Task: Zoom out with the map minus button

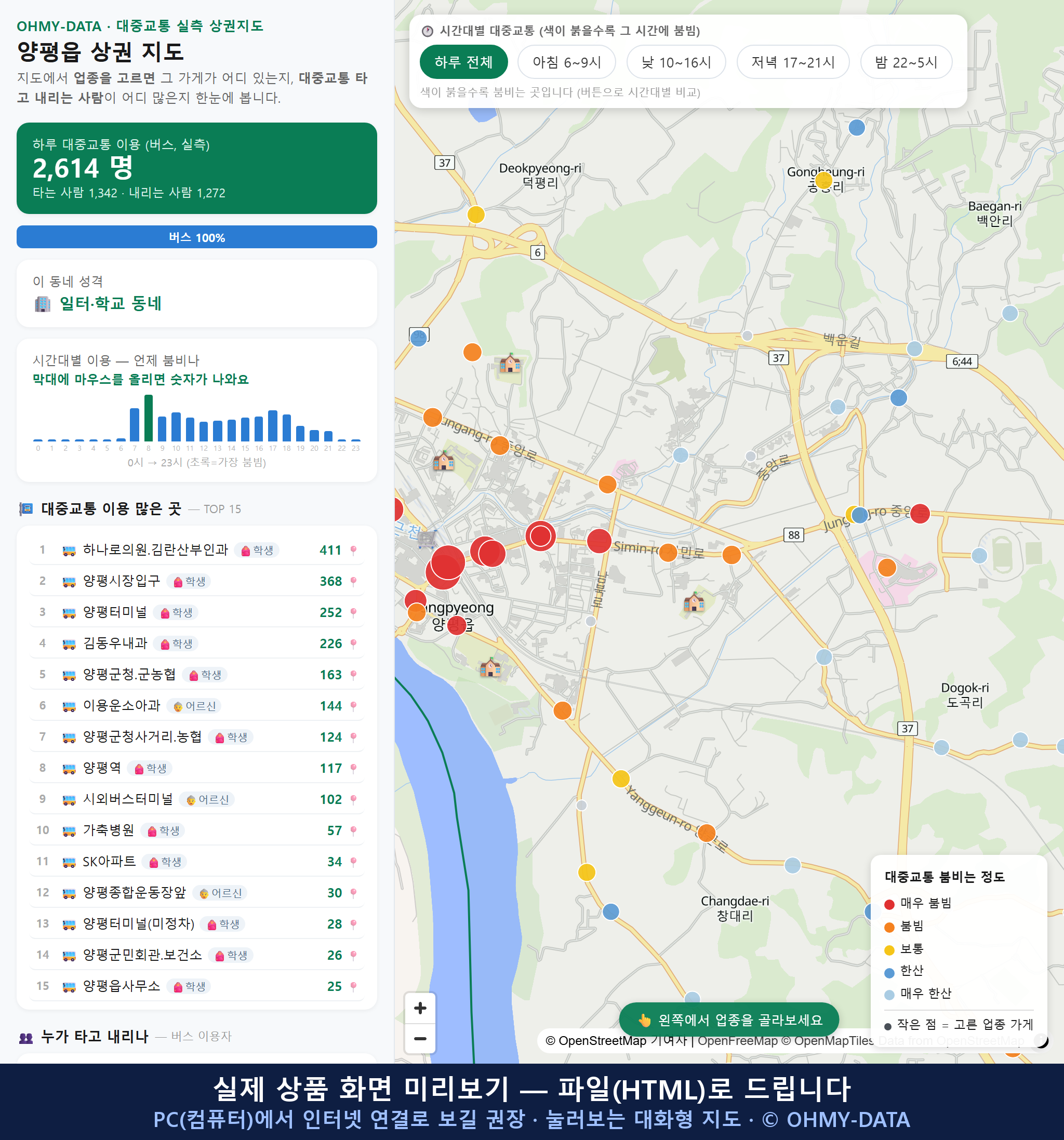Action: [x=420, y=1039]
